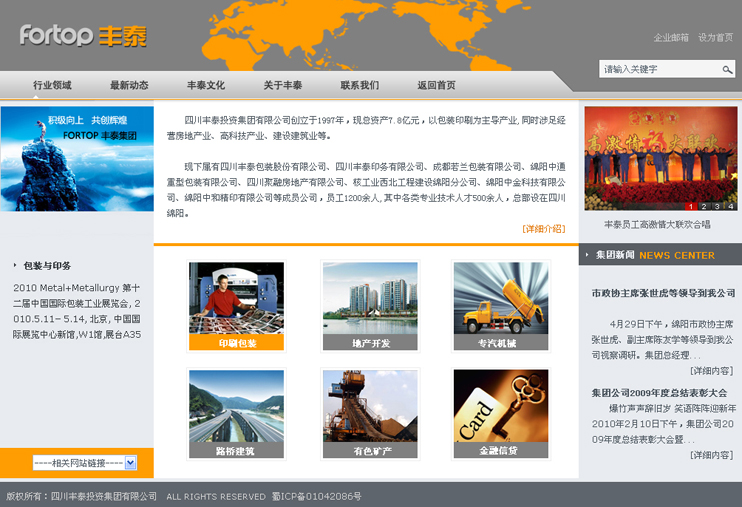Open the 联系我们 contact page
This screenshot has height=507, width=742.
tap(360, 86)
